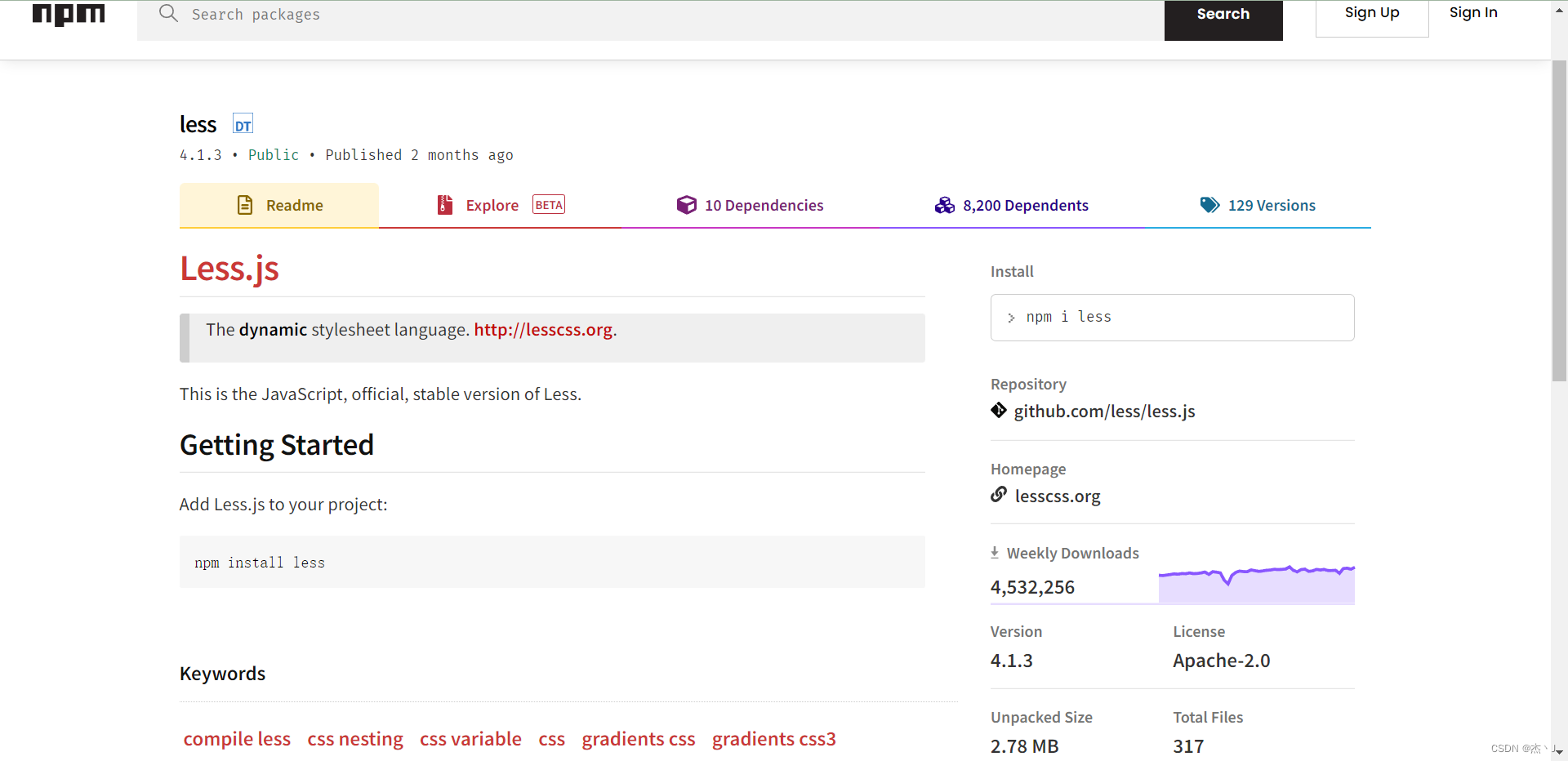
Task: Click the search magnifier icon
Action: click(x=168, y=13)
